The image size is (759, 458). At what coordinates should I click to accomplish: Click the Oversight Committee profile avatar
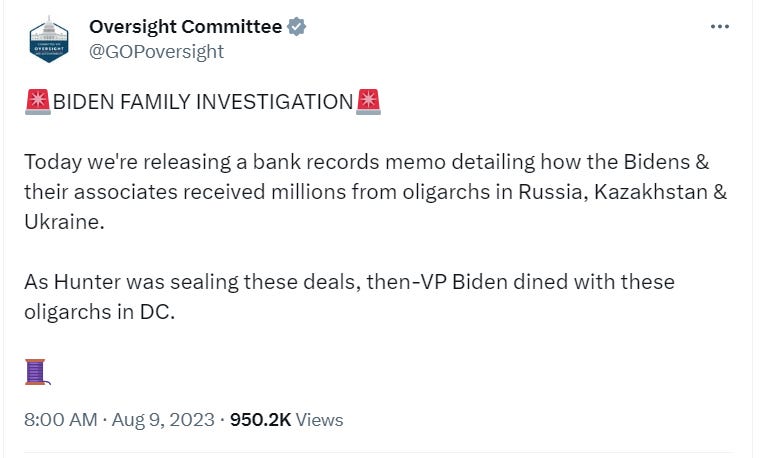pos(49,40)
